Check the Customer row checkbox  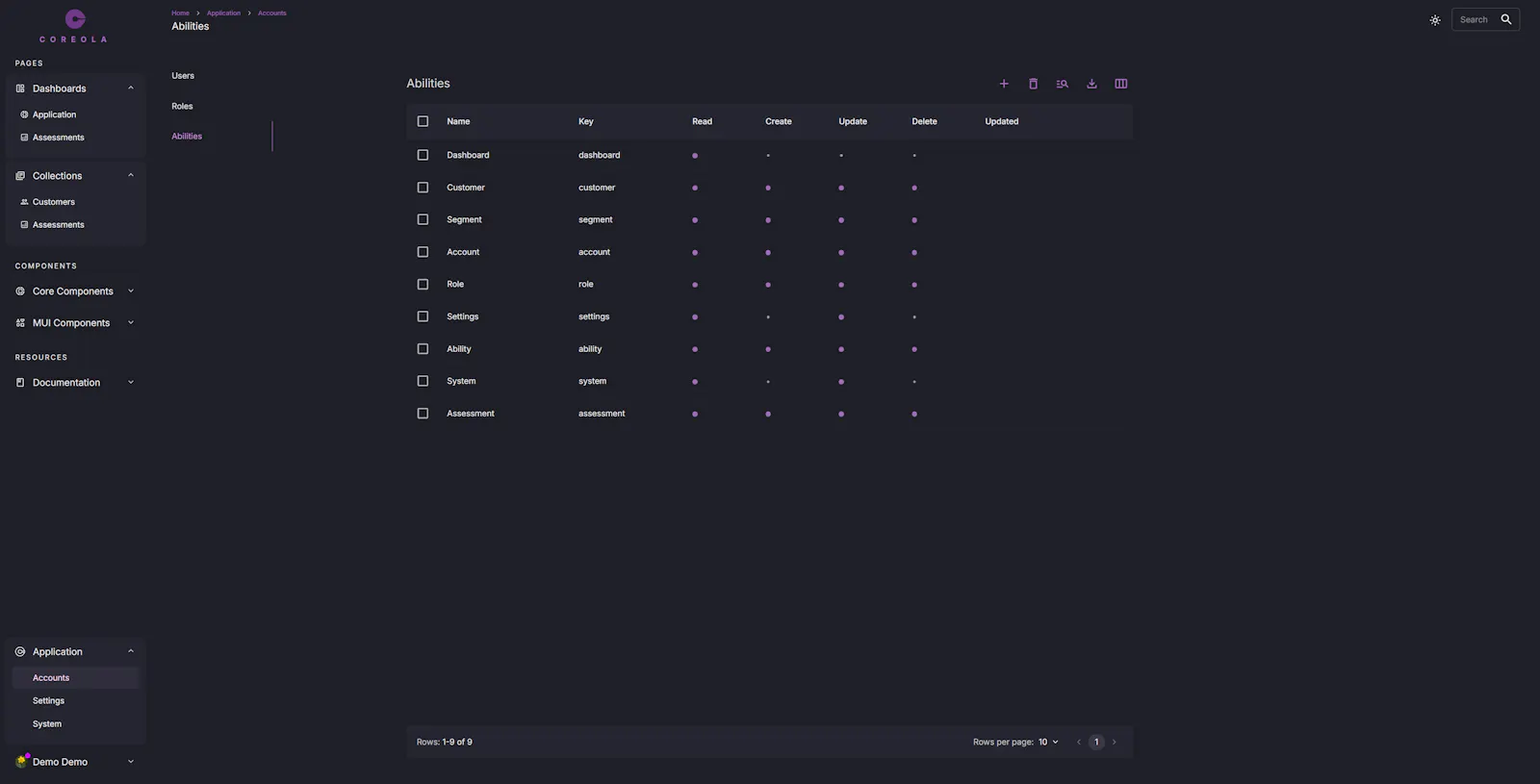pos(423,188)
